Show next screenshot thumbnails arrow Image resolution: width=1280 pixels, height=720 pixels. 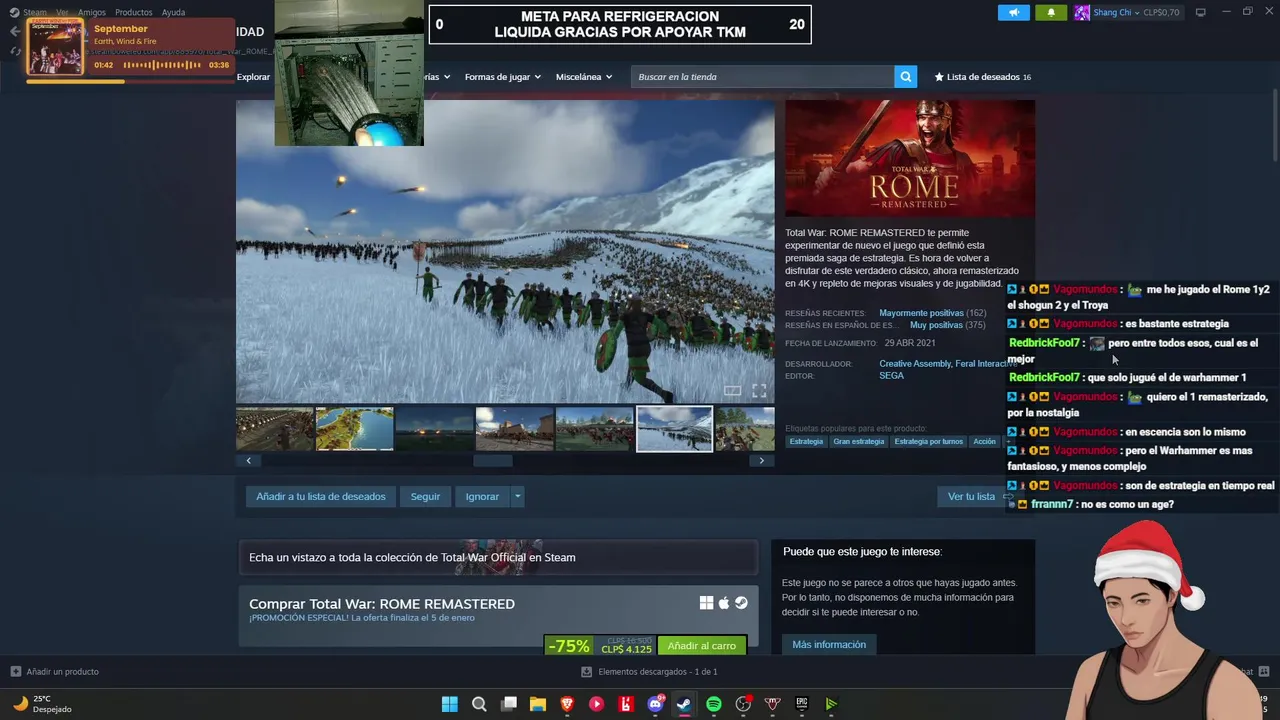point(762,461)
